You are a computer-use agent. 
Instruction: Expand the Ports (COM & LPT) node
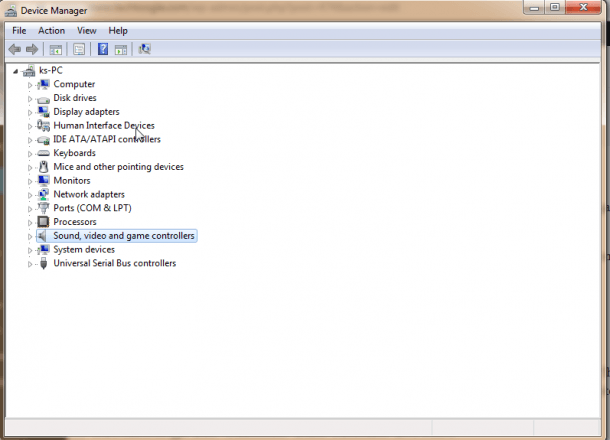pyautogui.click(x=30, y=209)
